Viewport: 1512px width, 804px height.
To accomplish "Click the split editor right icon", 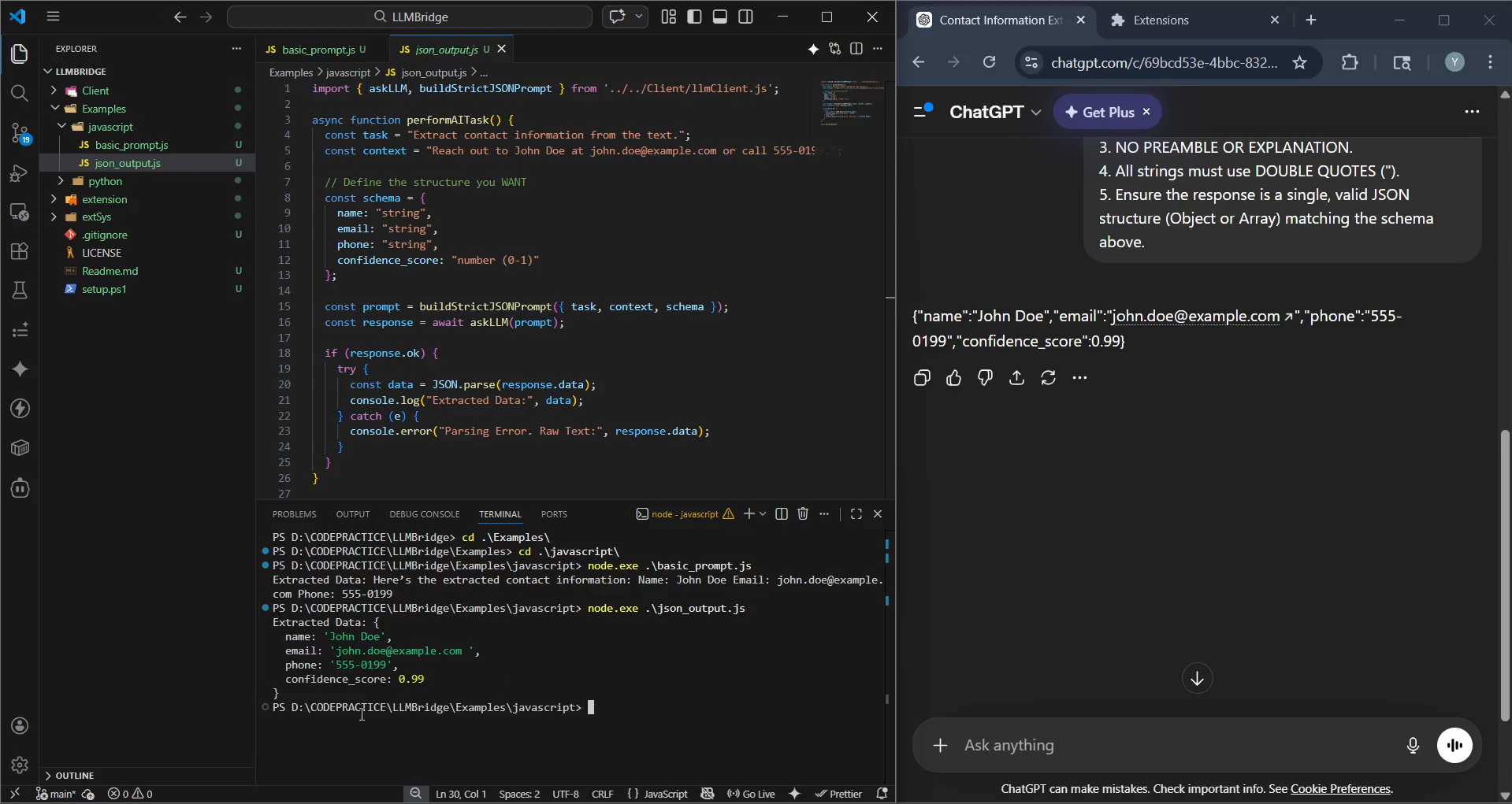I will click(x=856, y=49).
